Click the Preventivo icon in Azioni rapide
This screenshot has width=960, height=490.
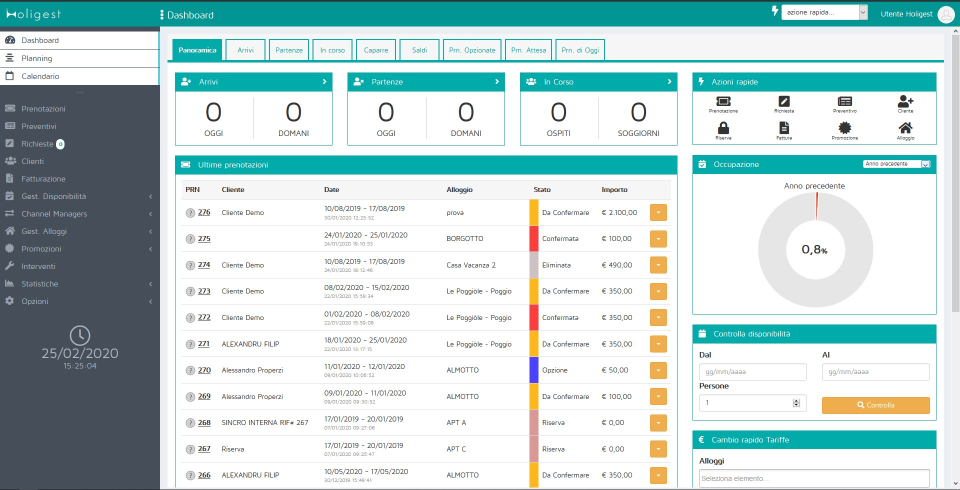pyautogui.click(x=845, y=102)
